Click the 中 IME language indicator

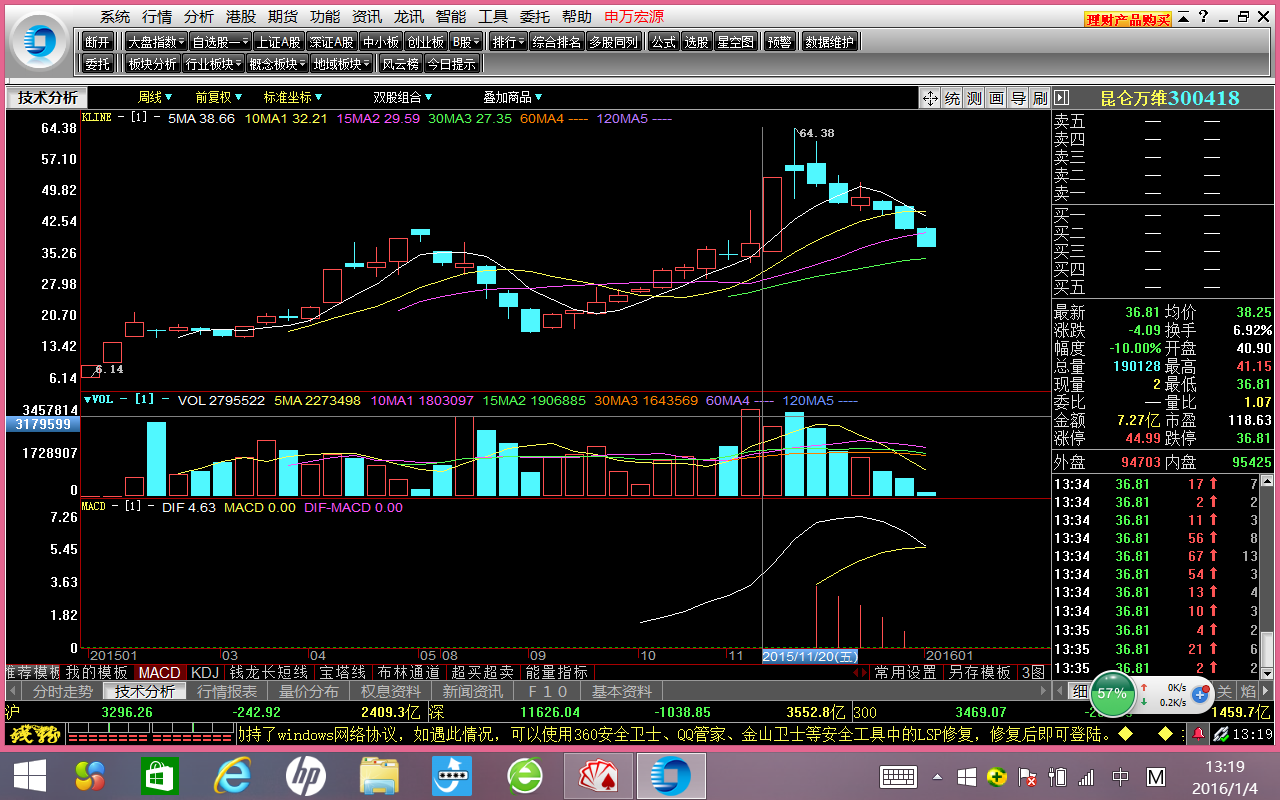(x=1121, y=777)
